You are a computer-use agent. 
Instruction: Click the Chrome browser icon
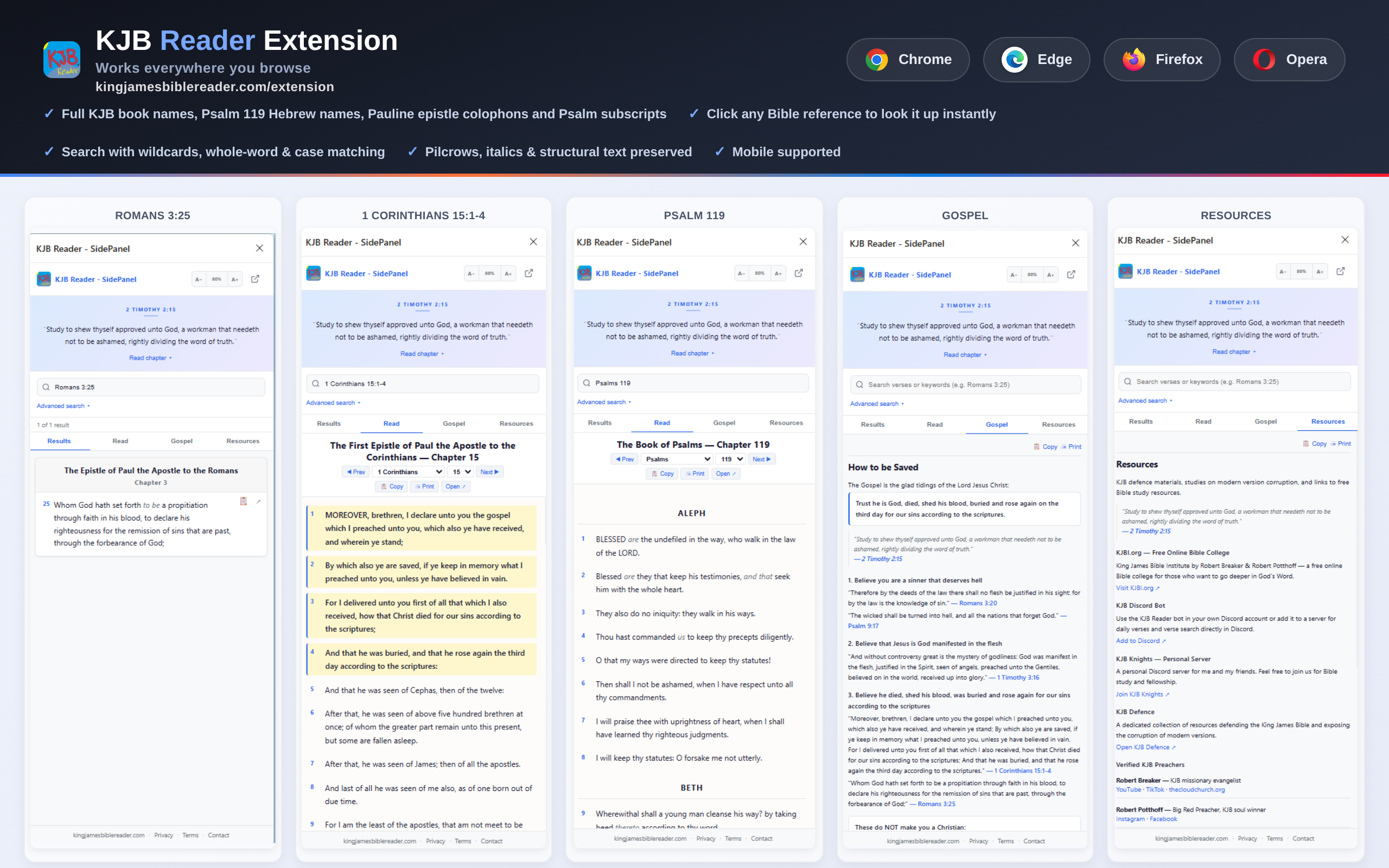[x=876, y=60]
